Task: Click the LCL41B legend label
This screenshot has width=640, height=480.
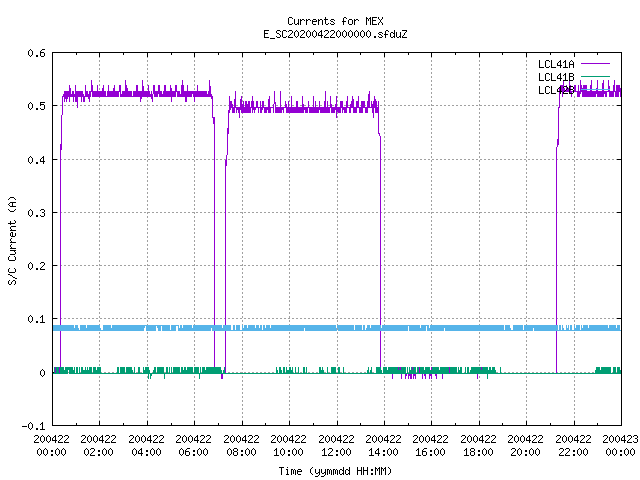Action: pyautogui.click(x=556, y=77)
